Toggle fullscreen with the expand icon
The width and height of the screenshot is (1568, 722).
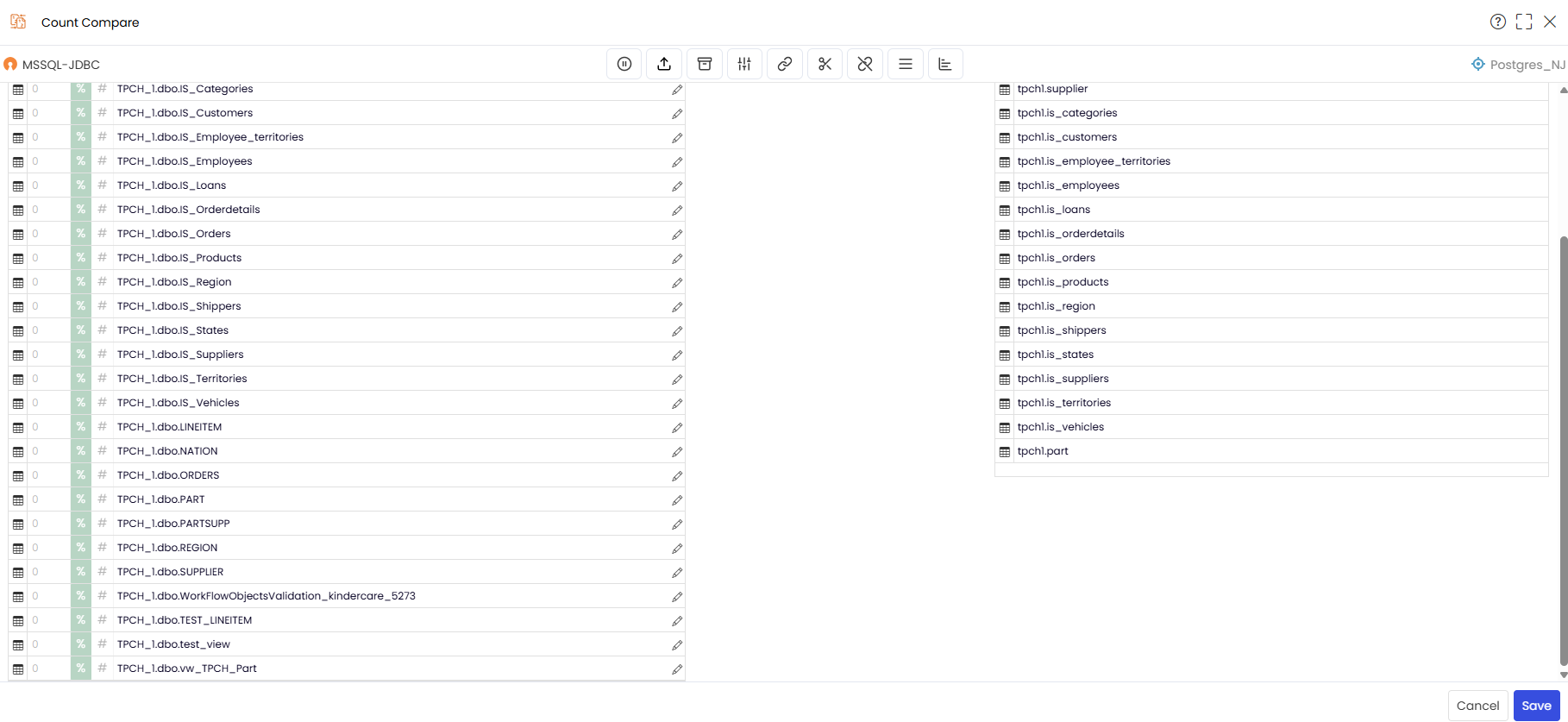1524,22
